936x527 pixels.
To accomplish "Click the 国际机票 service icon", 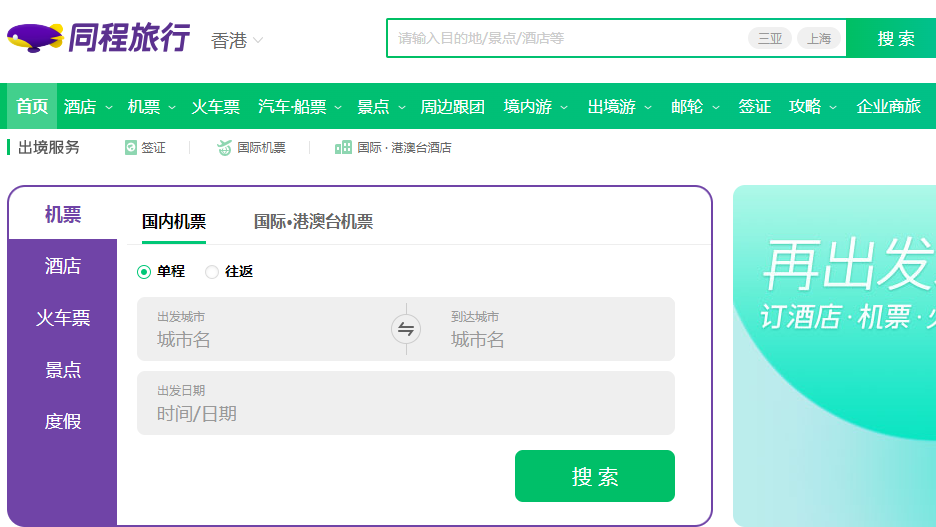I will point(225,148).
